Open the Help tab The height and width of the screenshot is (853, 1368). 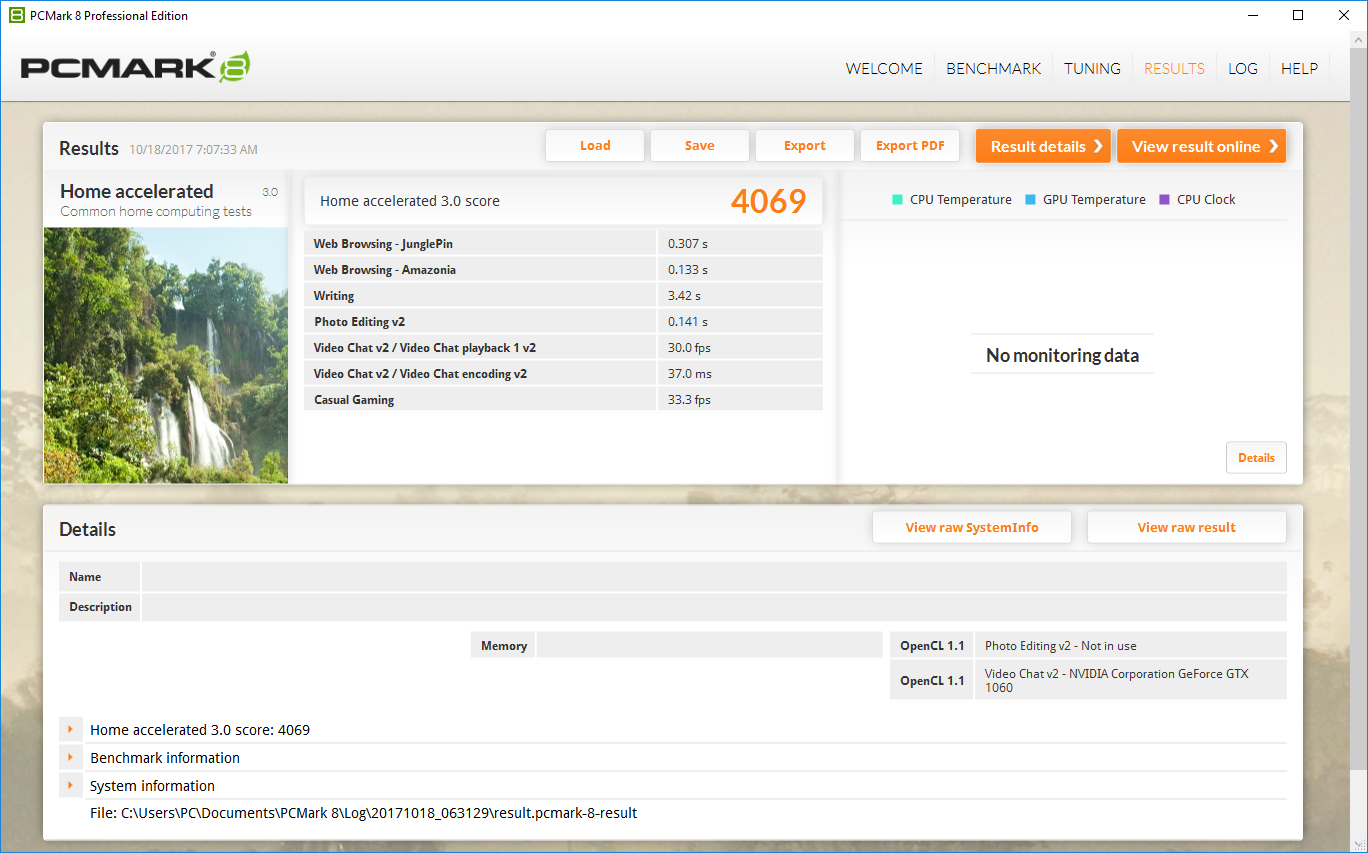click(x=1299, y=69)
